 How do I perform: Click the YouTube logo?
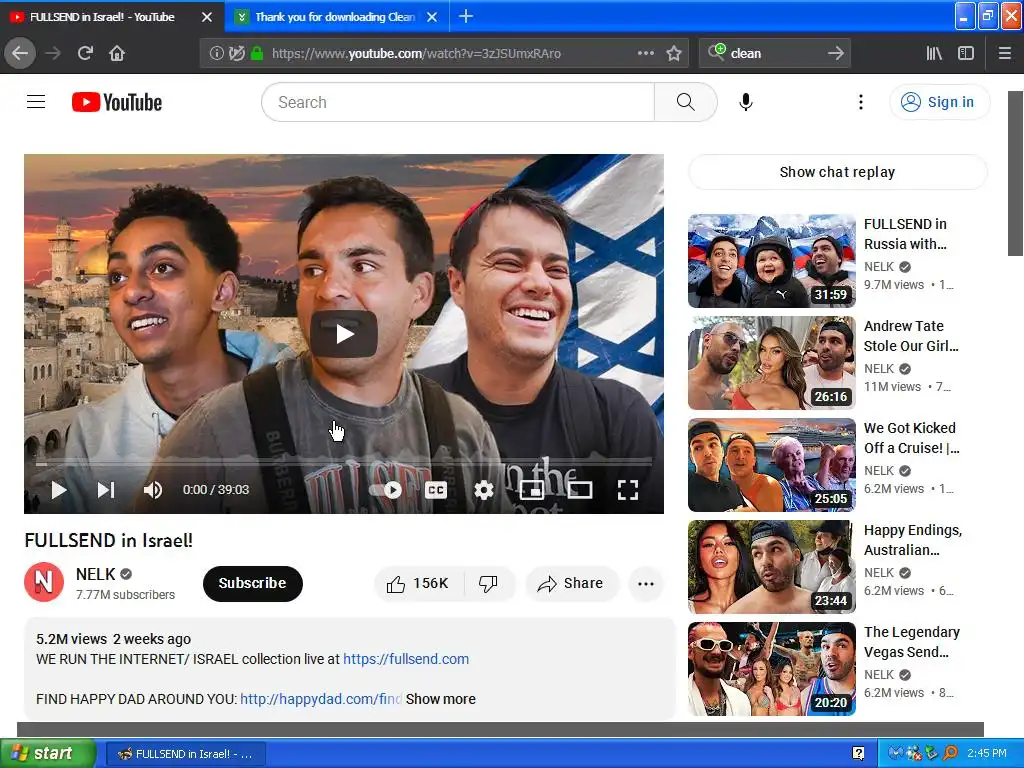point(117,102)
